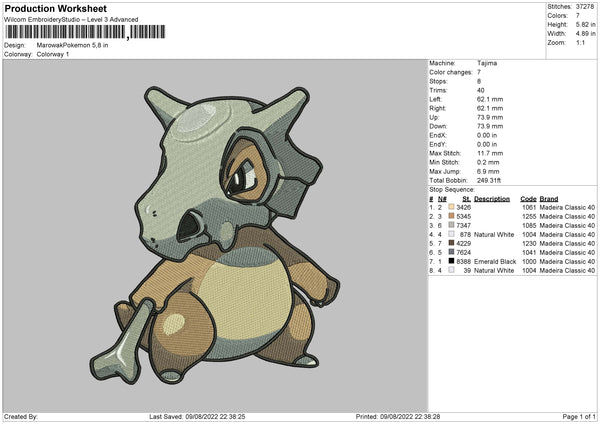600x424 pixels.
Task: Select the St. column header
Action: pyautogui.click(x=466, y=199)
